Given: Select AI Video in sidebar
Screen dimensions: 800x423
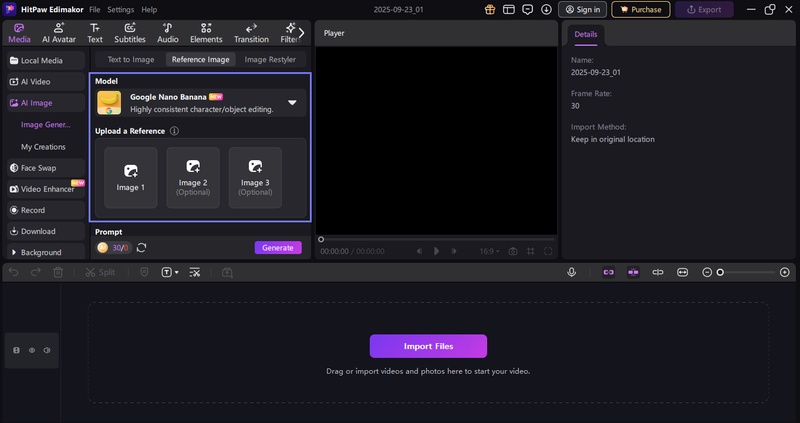Looking at the screenshot, I should 45,82.
